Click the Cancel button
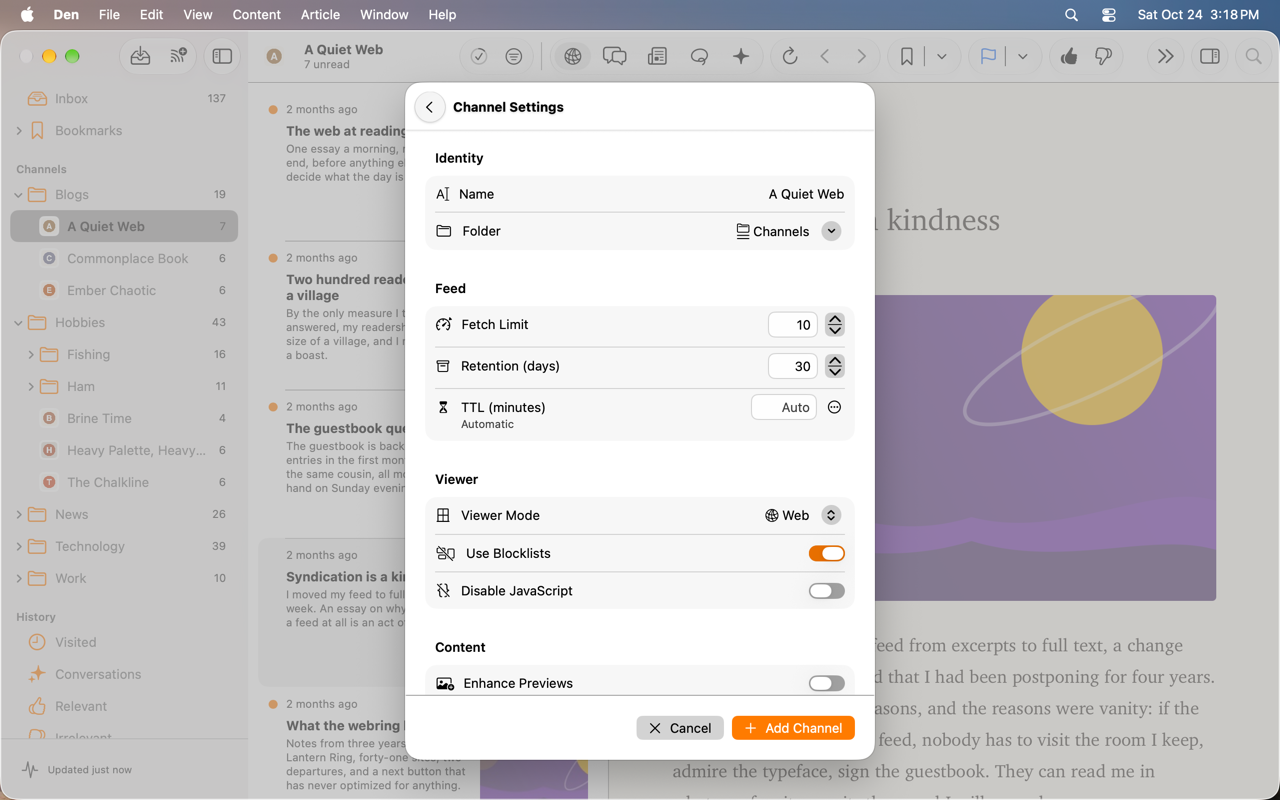Screen dimensions: 1280x800 (x=680, y=728)
